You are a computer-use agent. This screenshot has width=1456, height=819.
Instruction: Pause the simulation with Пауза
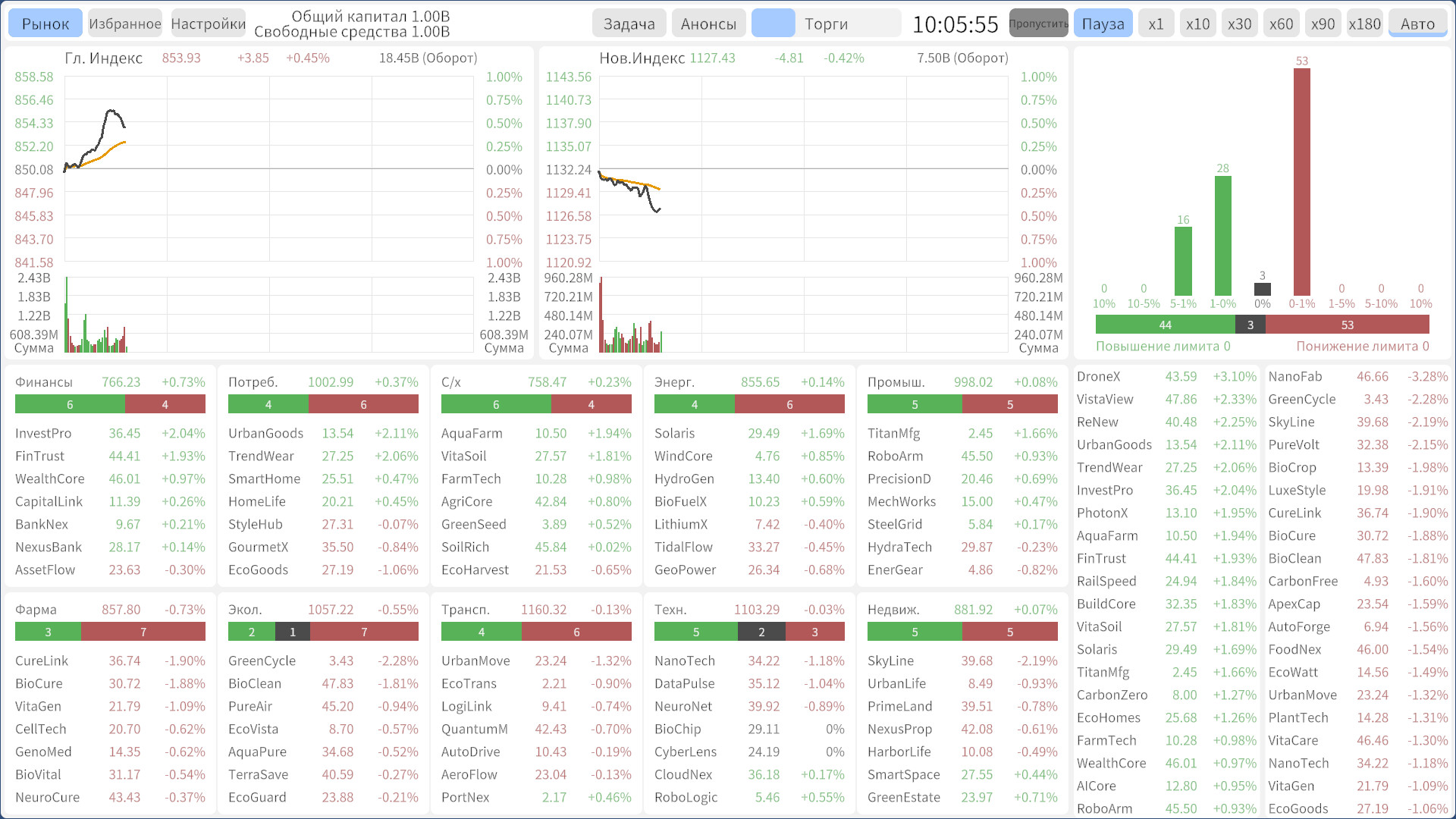point(1103,24)
